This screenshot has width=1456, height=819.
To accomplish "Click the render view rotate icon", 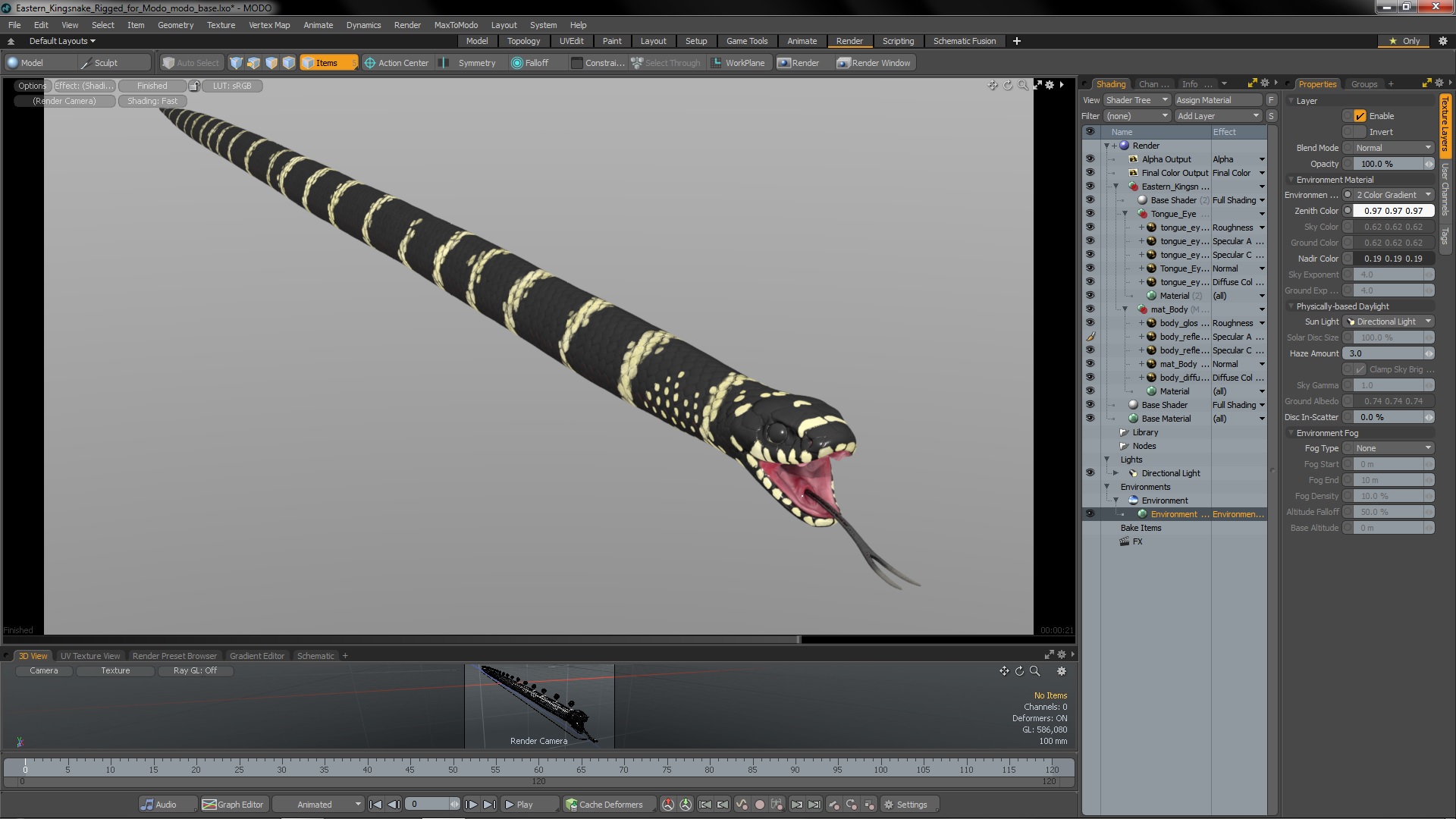I will [1008, 85].
